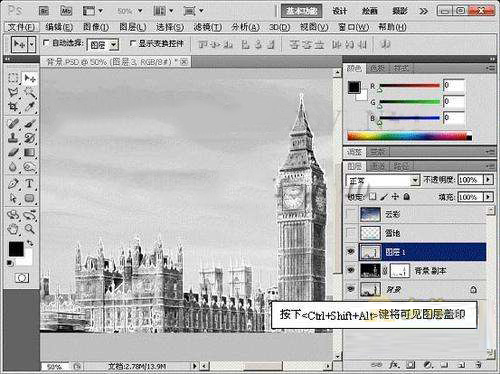Click the G value input field
The image size is (500, 374).
(x=454, y=102)
